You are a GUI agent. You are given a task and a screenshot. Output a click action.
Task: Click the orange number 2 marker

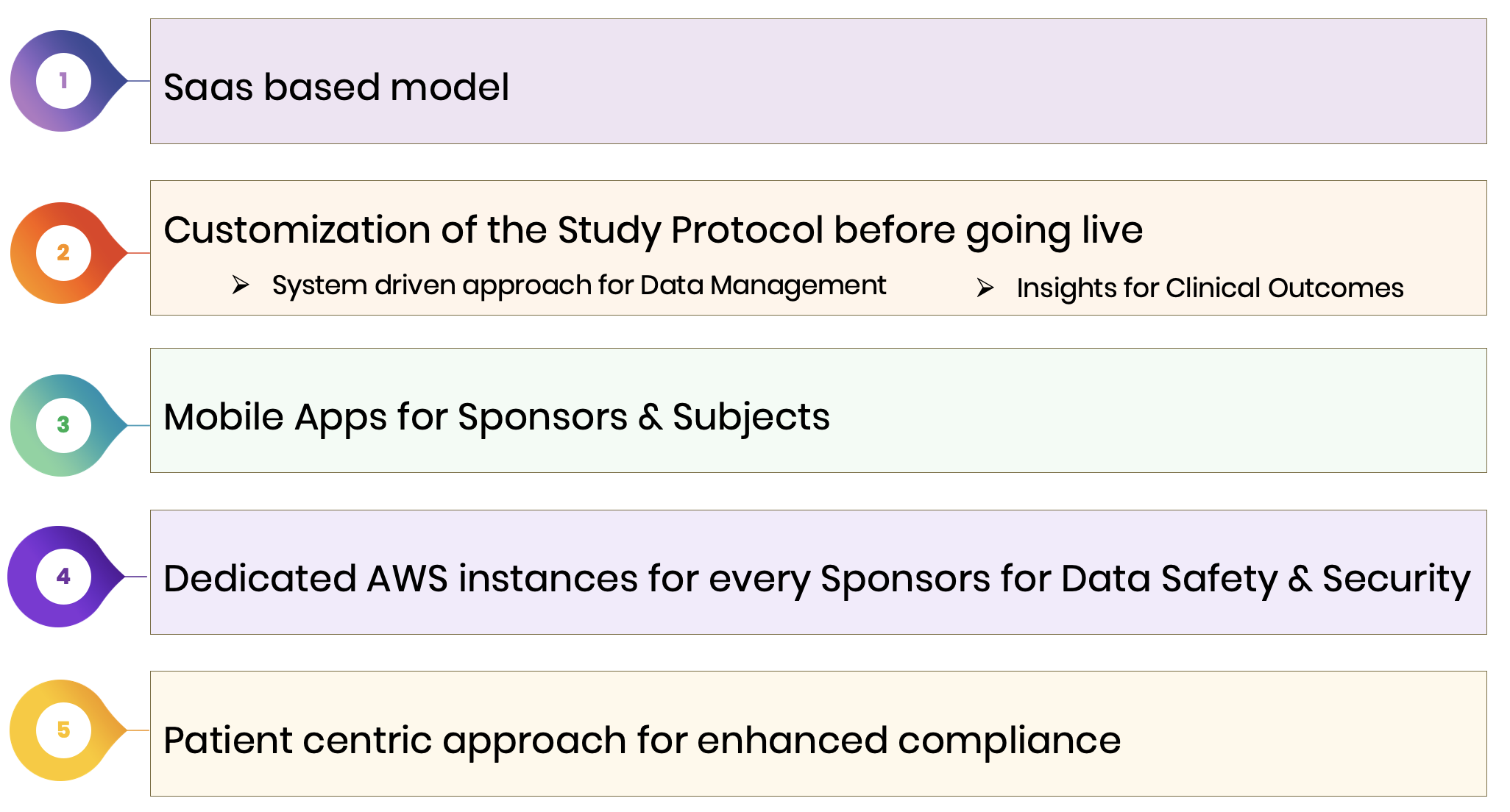63,253
